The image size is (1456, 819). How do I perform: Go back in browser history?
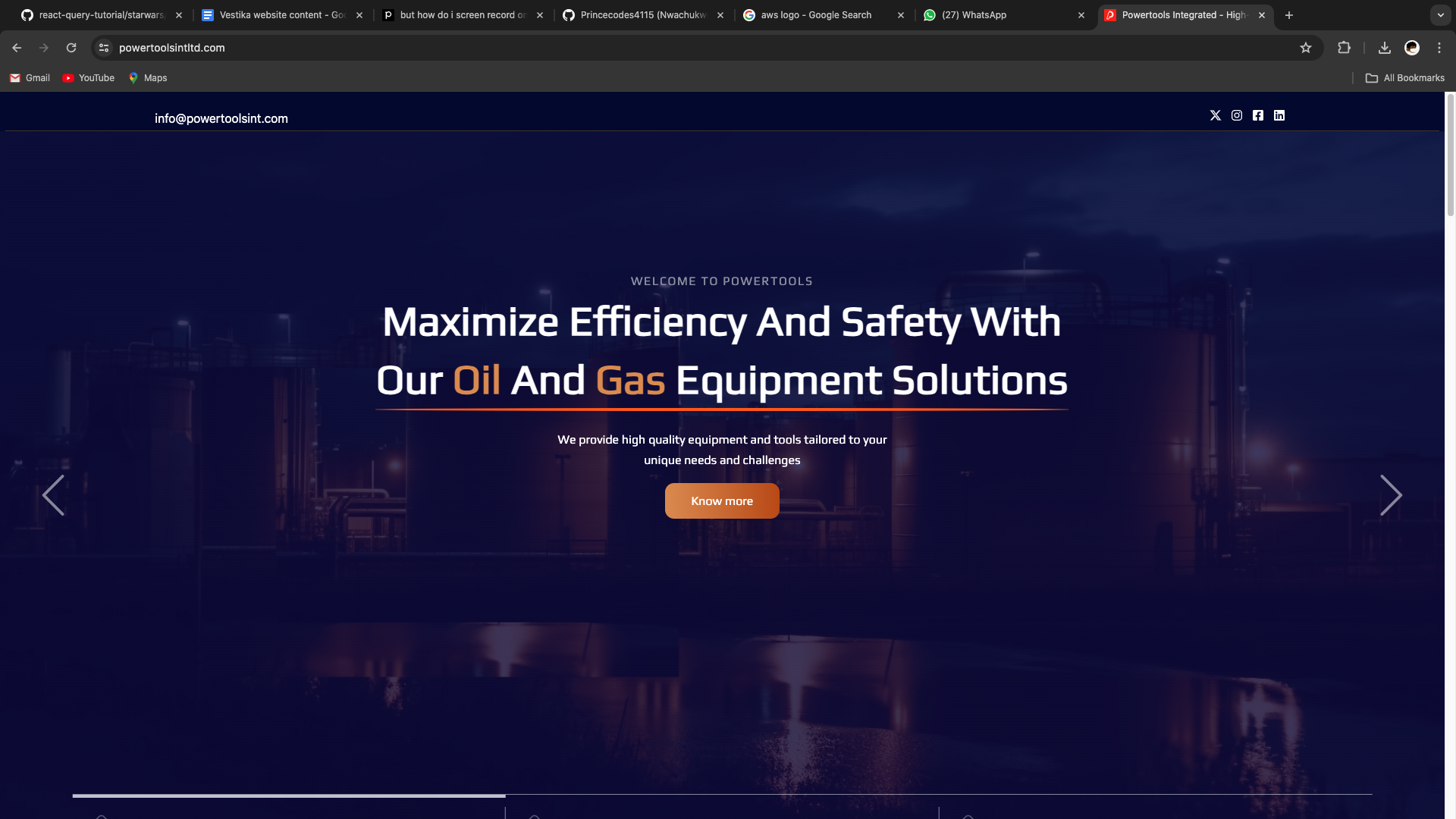[17, 48]
